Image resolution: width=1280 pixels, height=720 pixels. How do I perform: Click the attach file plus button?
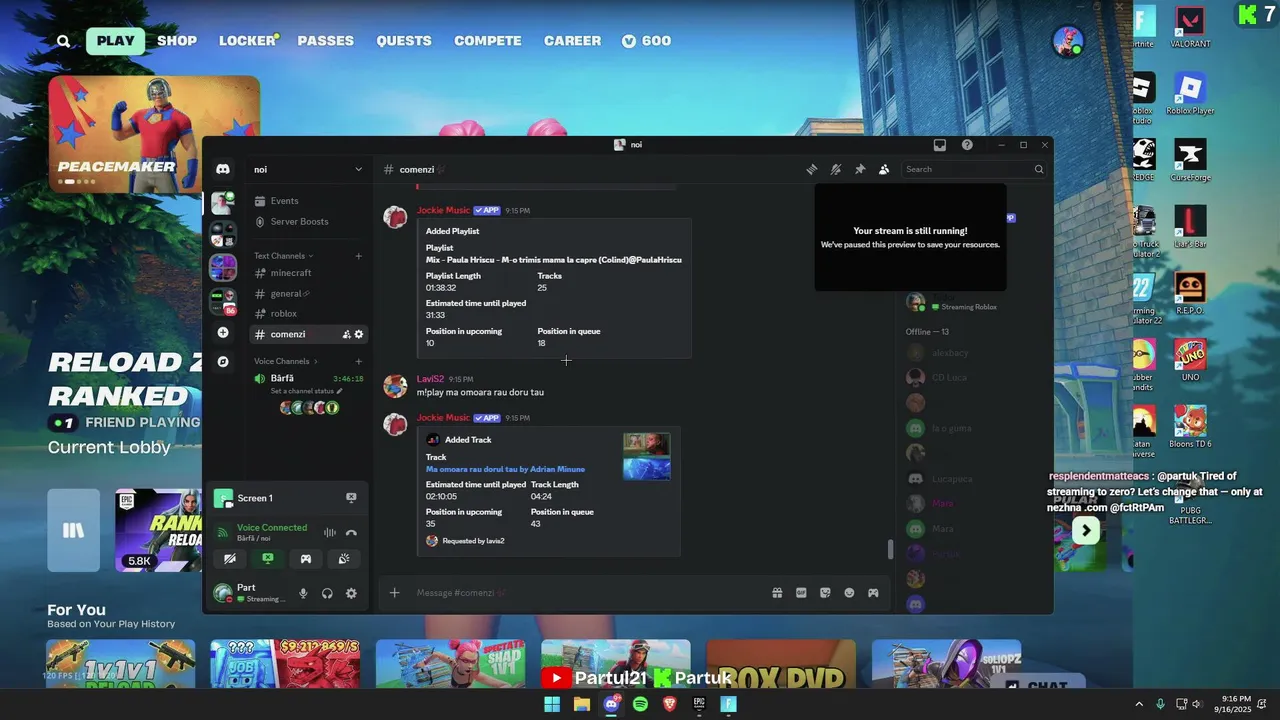pos(394,593)
